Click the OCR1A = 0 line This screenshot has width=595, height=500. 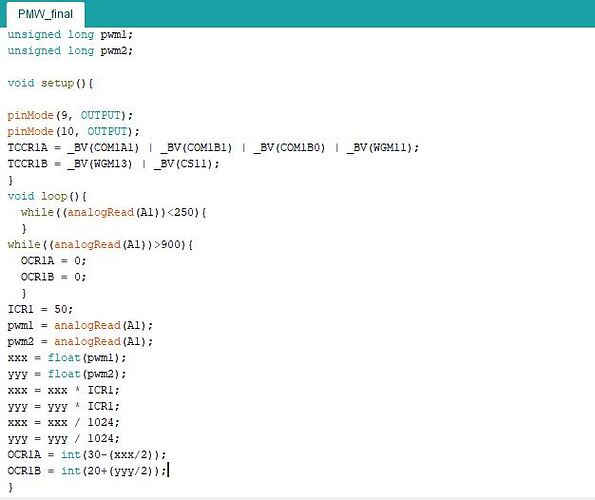pyautogui.click(x=54, y=261)
